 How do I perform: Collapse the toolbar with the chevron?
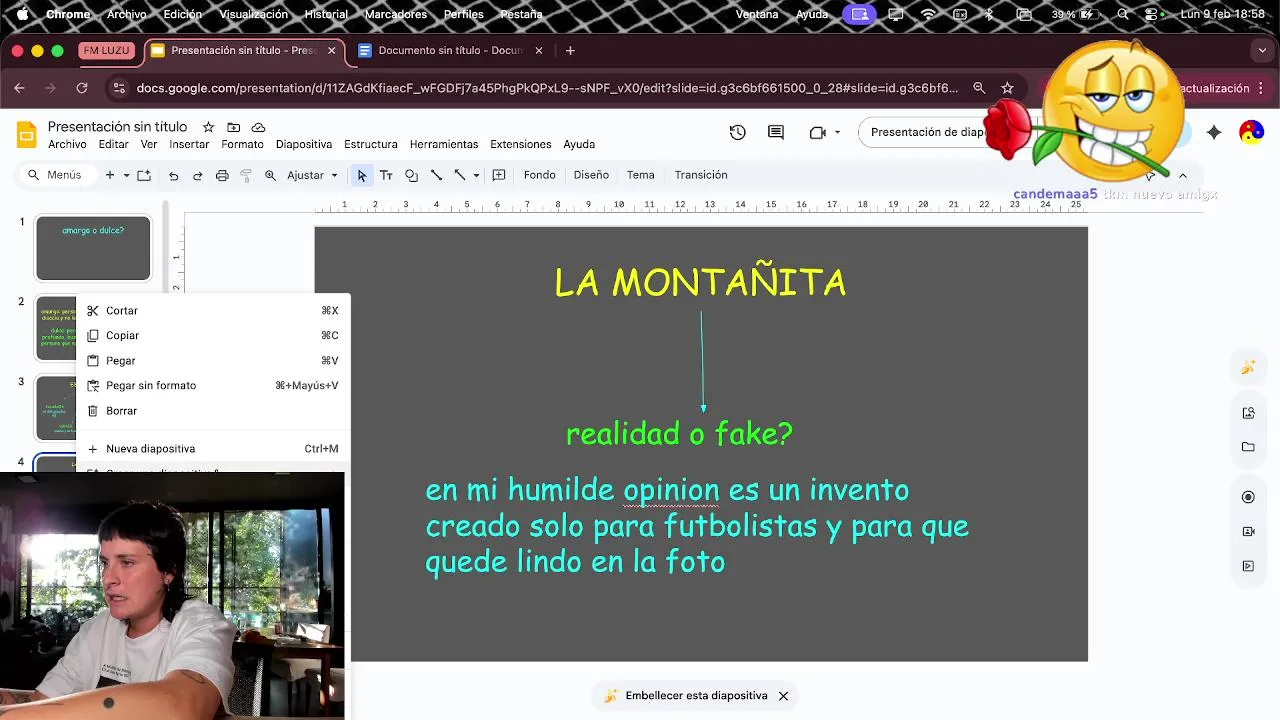pyautogui.click(x=1182, y=175)
